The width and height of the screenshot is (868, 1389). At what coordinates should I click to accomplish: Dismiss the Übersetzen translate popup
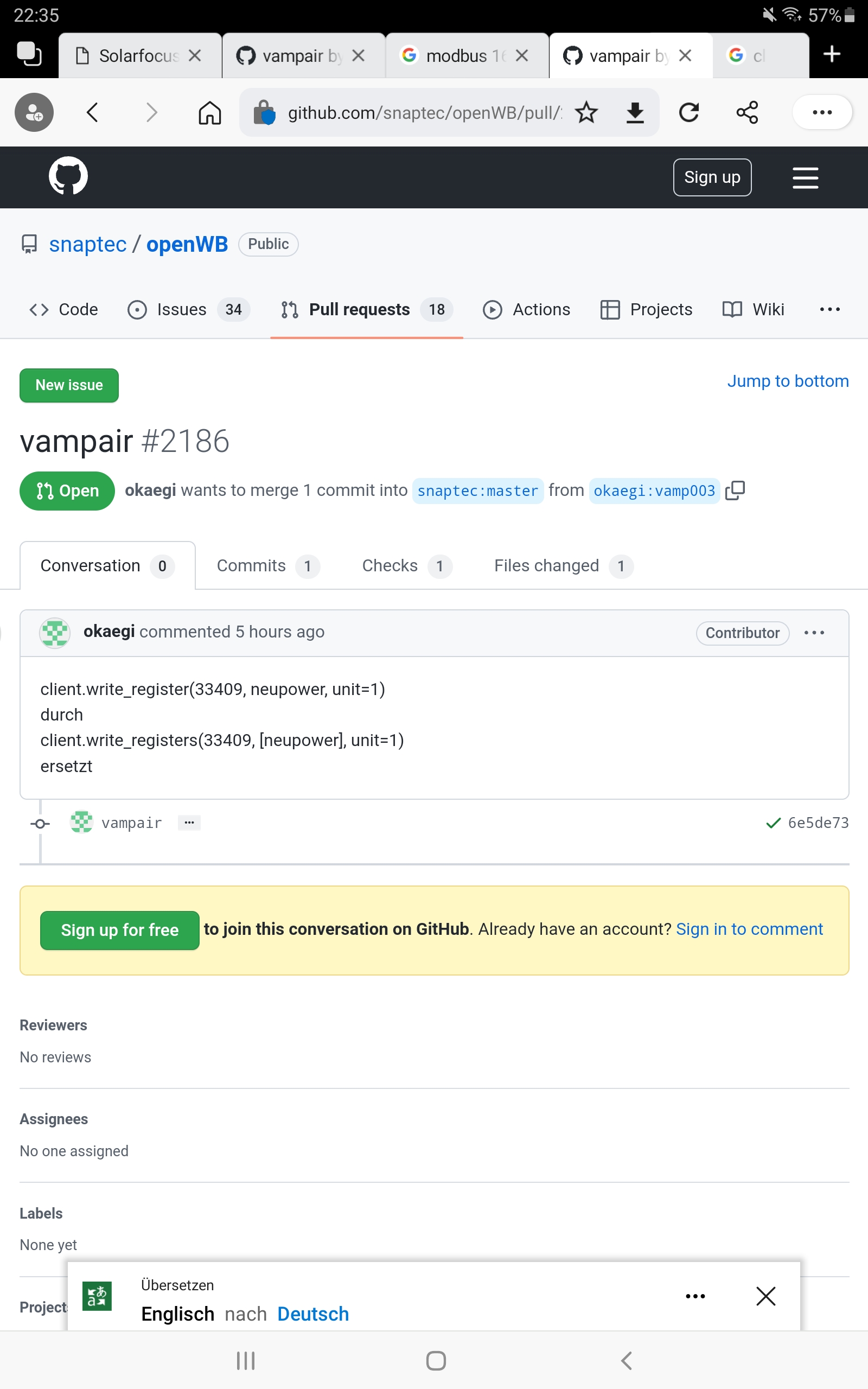click(x=766, y=1296)
